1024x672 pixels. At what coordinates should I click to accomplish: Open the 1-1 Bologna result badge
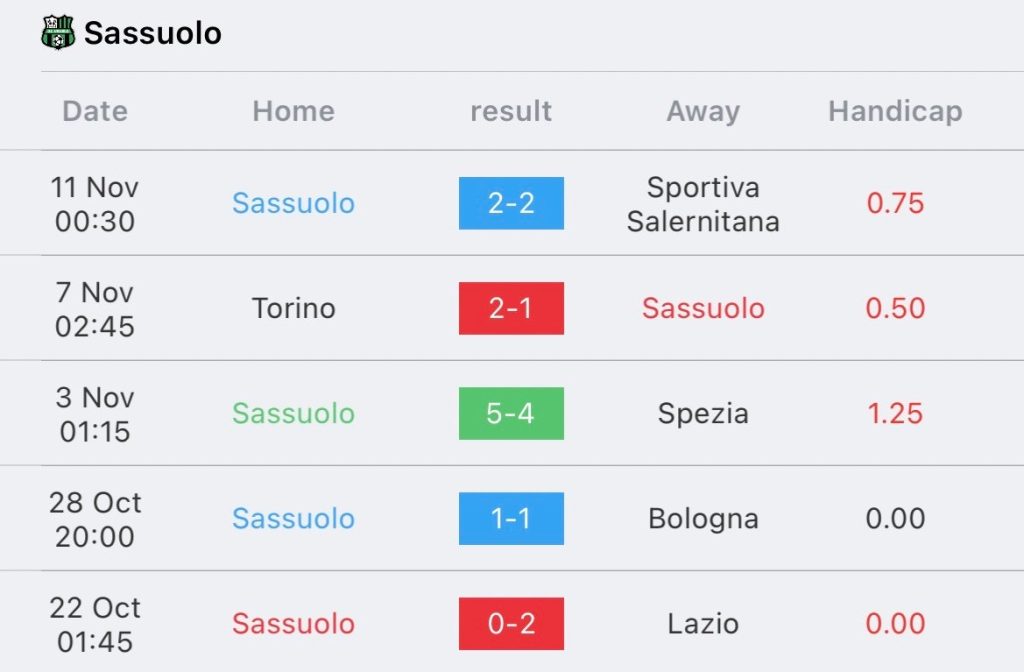[511, 518]
